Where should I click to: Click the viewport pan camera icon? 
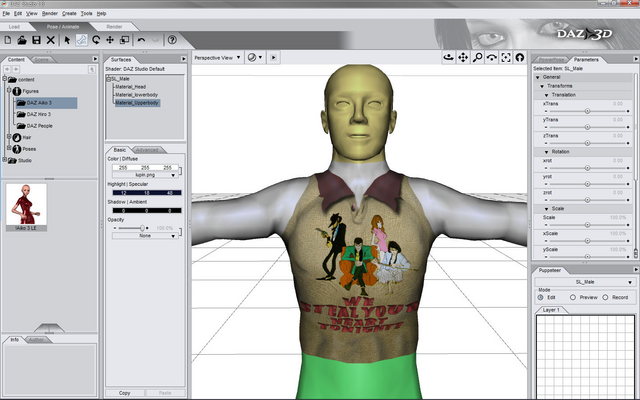(x=463, y=58)
